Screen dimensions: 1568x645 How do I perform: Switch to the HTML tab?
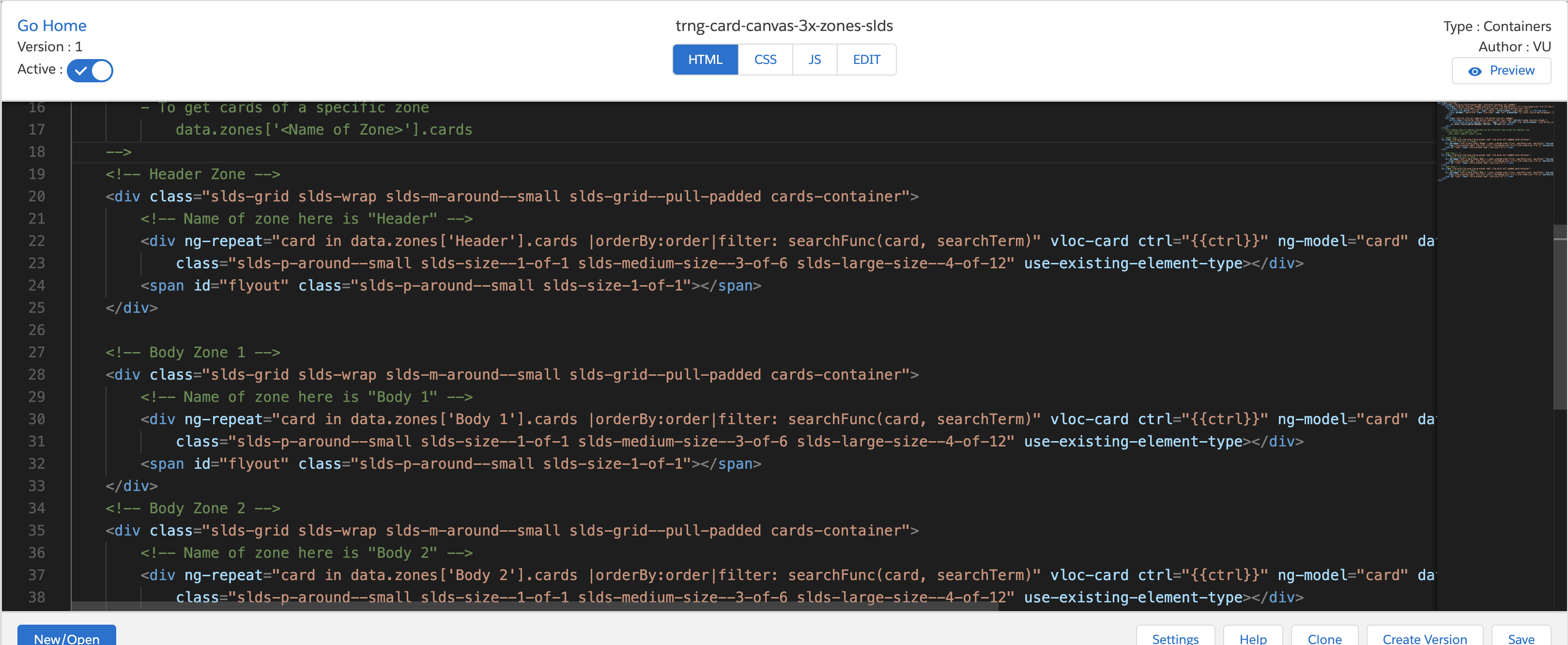point(705,60)
